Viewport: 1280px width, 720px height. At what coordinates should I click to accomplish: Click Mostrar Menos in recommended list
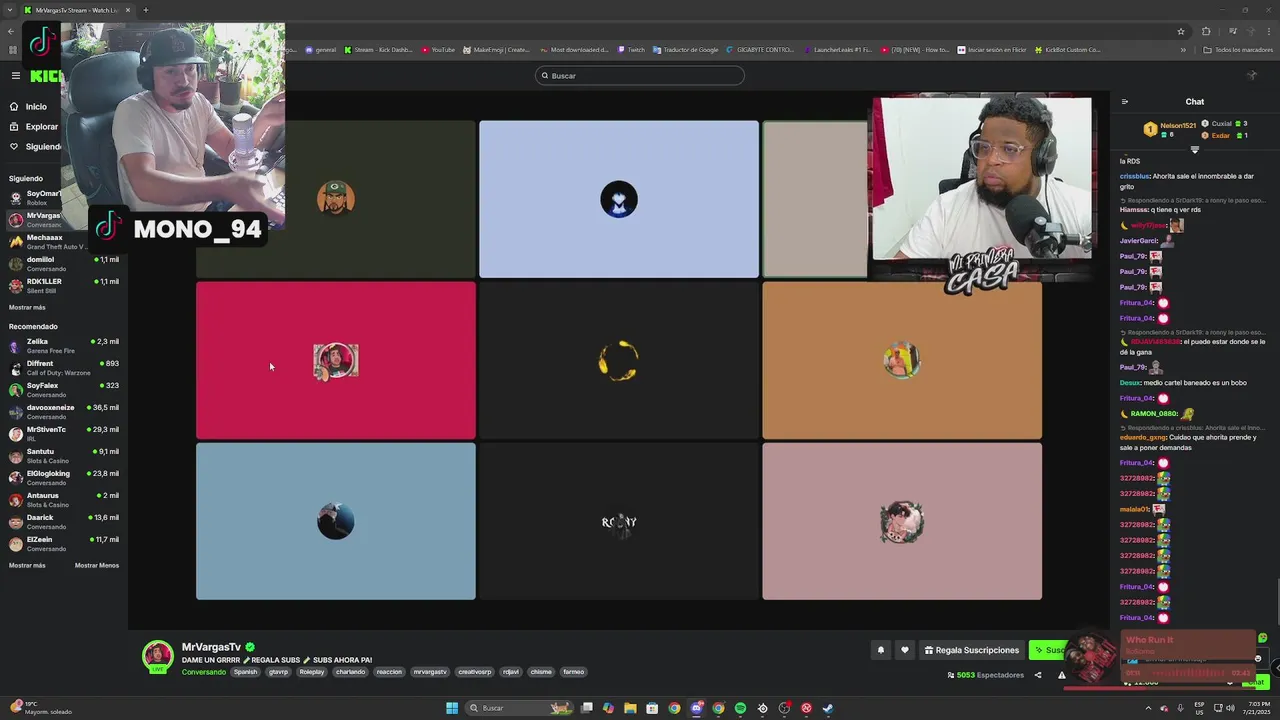tap(97, 565)
